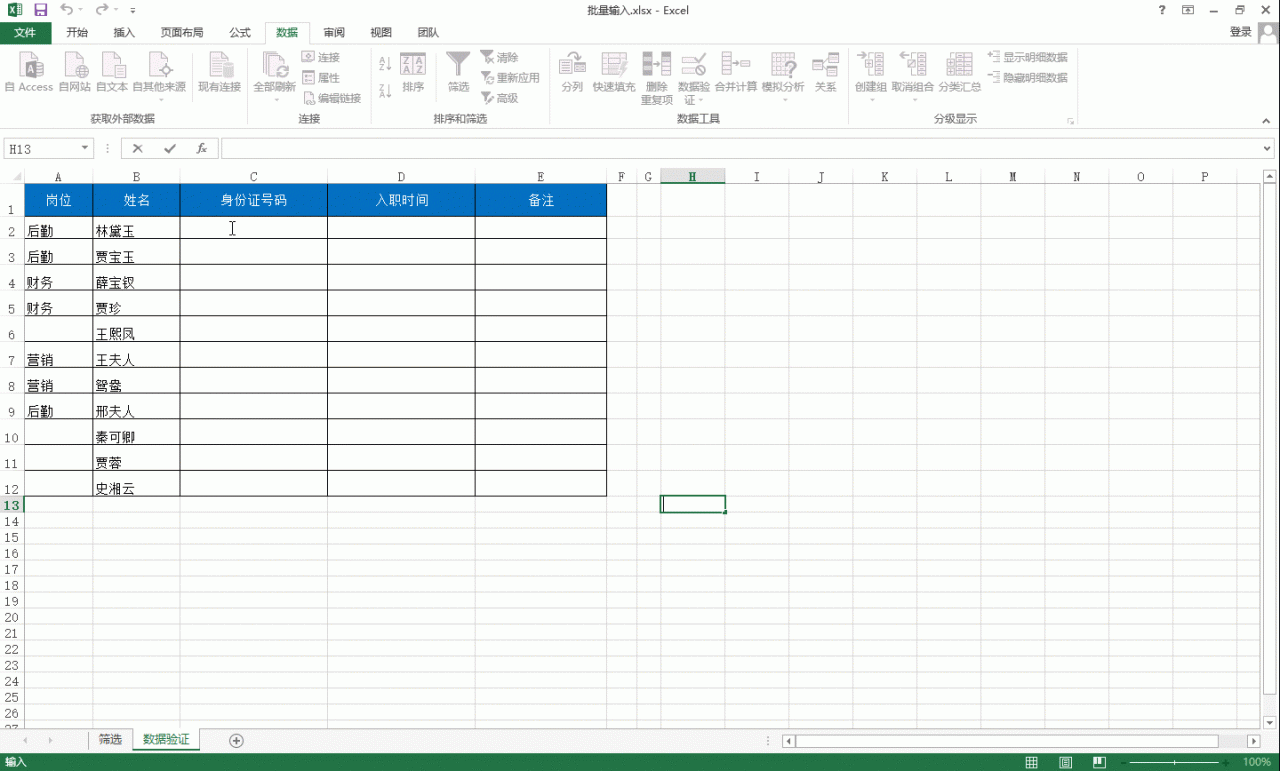Click the Name Box showing H13
Viewport: 1280px width, 771px height.
pos(40,149)
